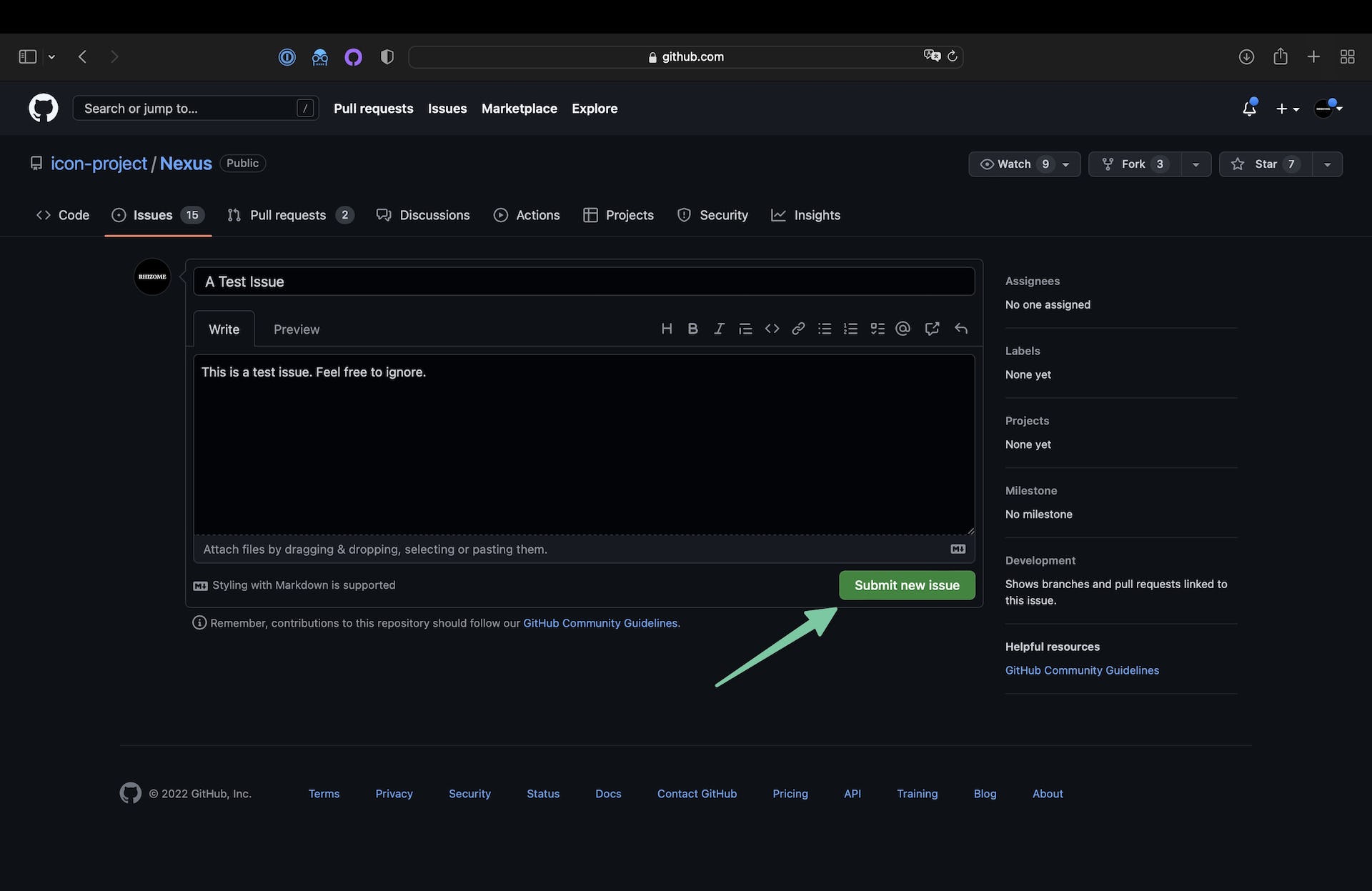Viewport: 1372px width, 891px height.
Task: Open the user avatar menu
Action: 1328,108
